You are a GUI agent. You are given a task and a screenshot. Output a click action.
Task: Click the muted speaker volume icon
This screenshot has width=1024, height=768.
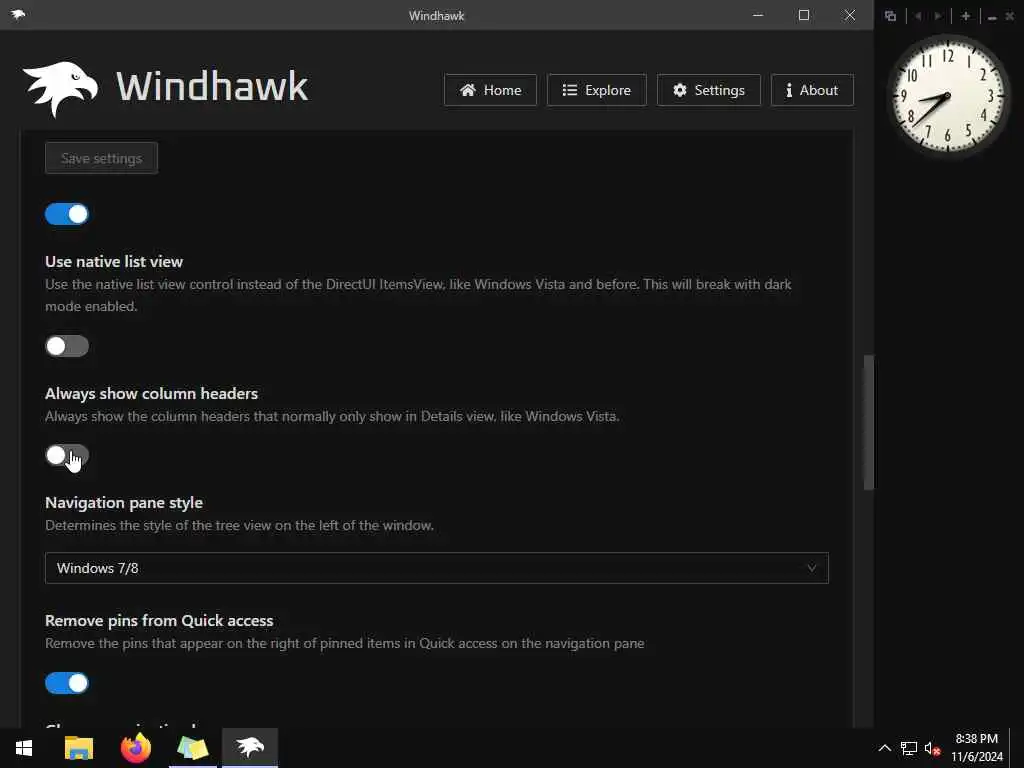pyautogui.click(x=932, y=748)
